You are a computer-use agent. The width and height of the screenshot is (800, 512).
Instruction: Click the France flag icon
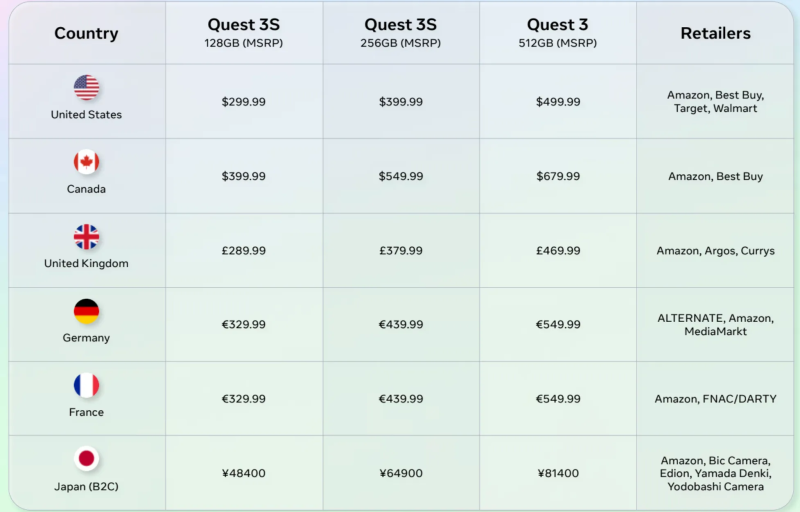click(x=87, y=386)
